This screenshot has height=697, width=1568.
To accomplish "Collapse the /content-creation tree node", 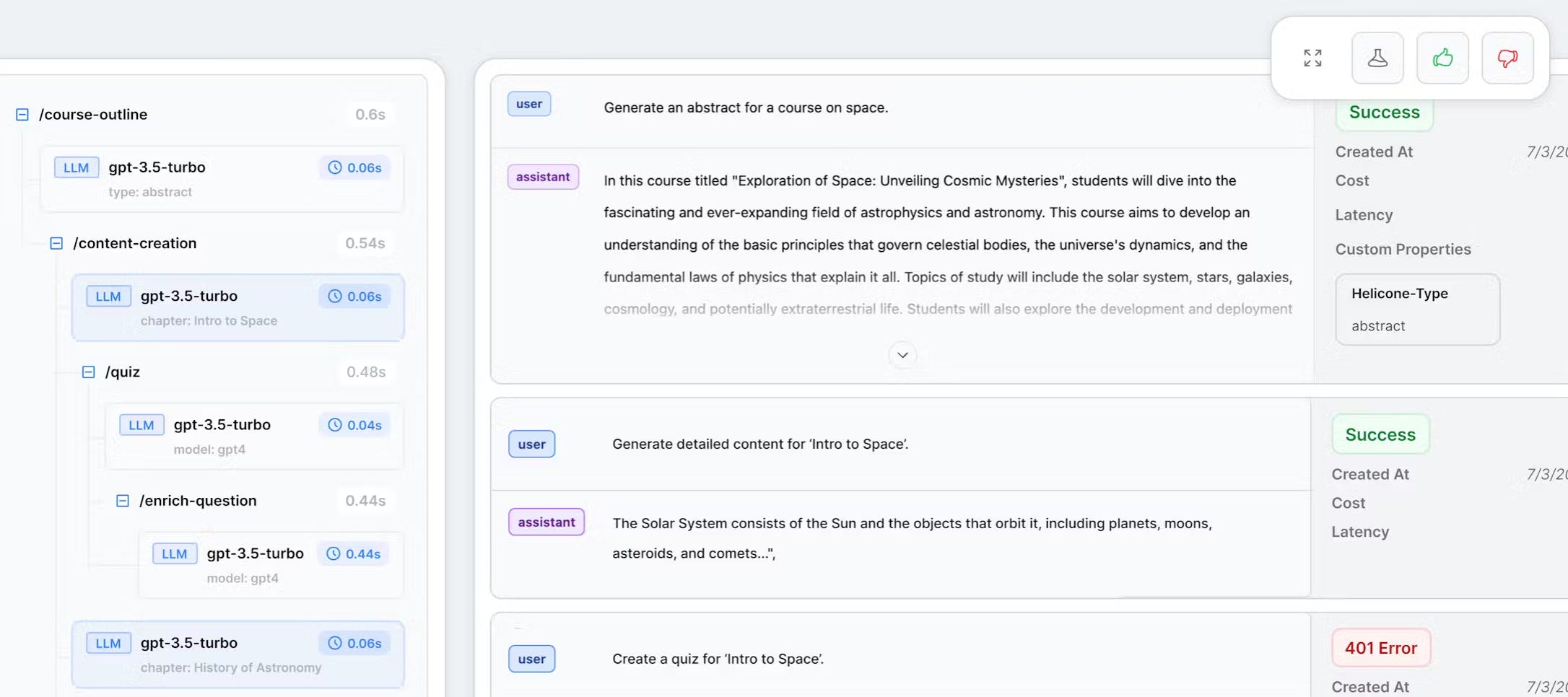I will pyautogui.click(x=56, y=243).
